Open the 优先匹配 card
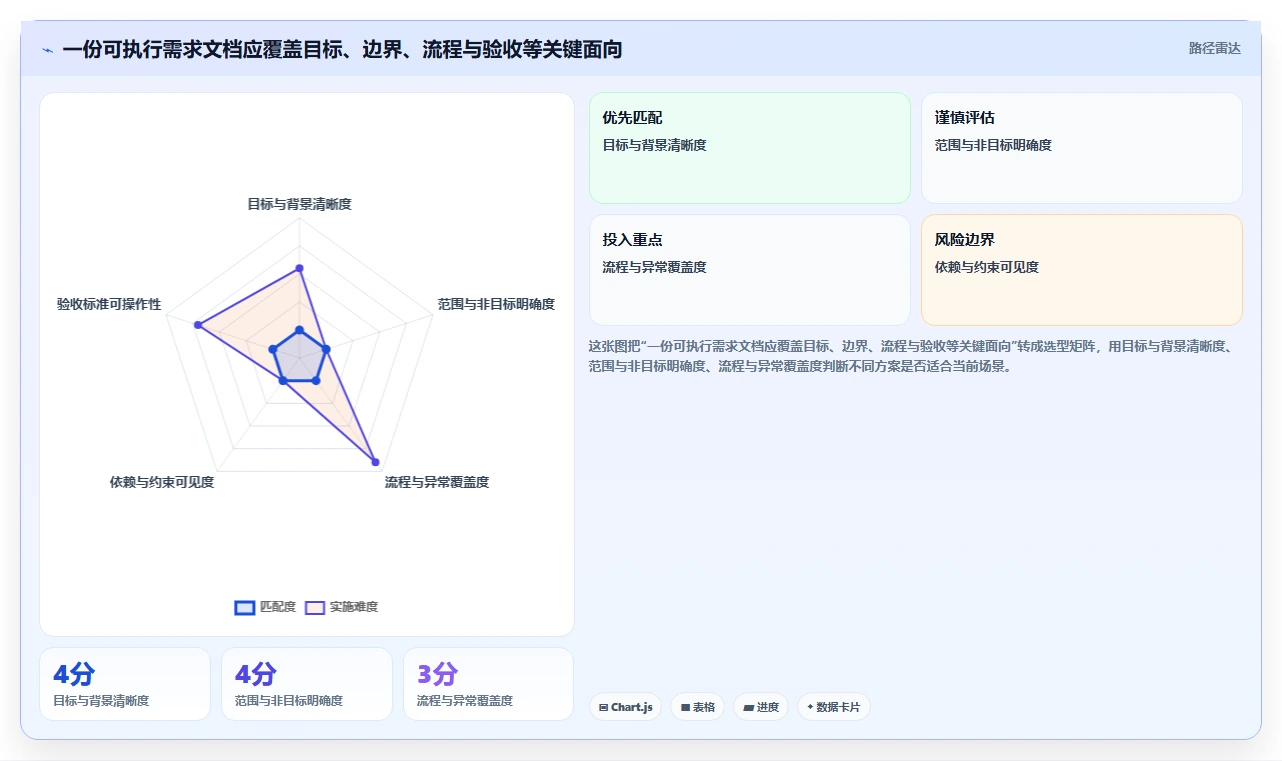1282x761 pixels. pyautogui.click(x=750, y=148)
